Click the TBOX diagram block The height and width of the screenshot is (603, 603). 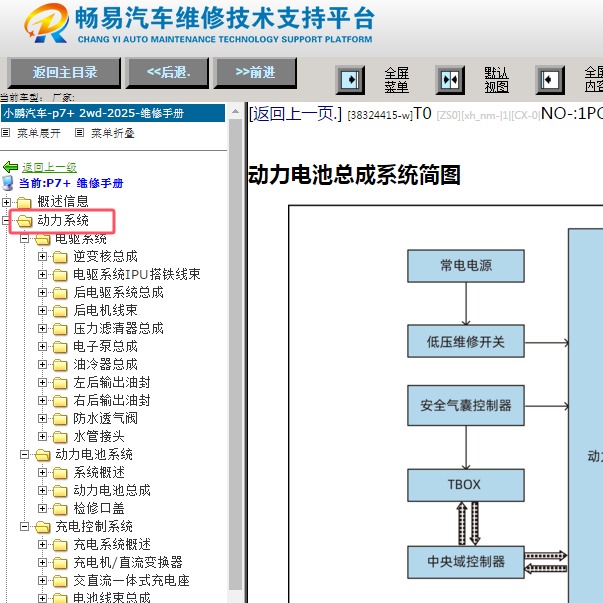tap(466, 485)
